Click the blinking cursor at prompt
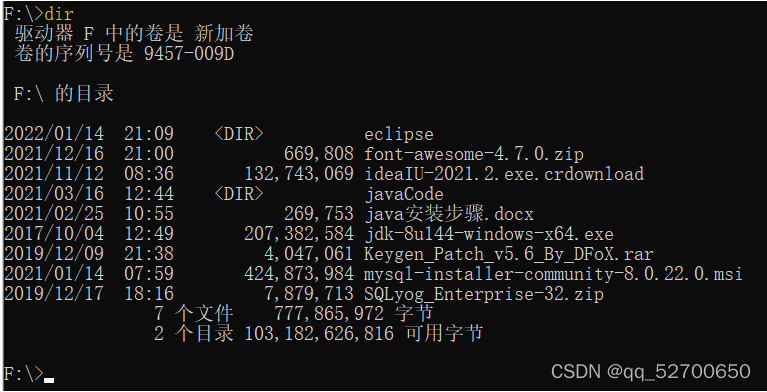Image resolution: width=767 pixels, height=392 pixels. [48, 380]
